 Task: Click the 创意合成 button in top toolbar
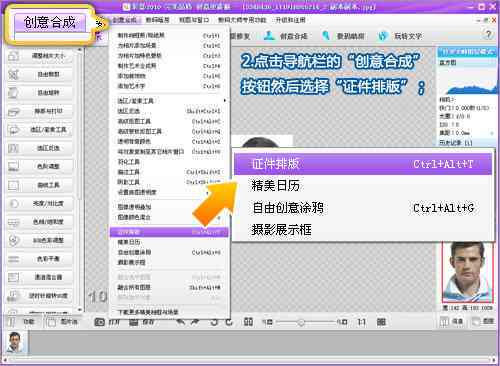pos(285,36)
